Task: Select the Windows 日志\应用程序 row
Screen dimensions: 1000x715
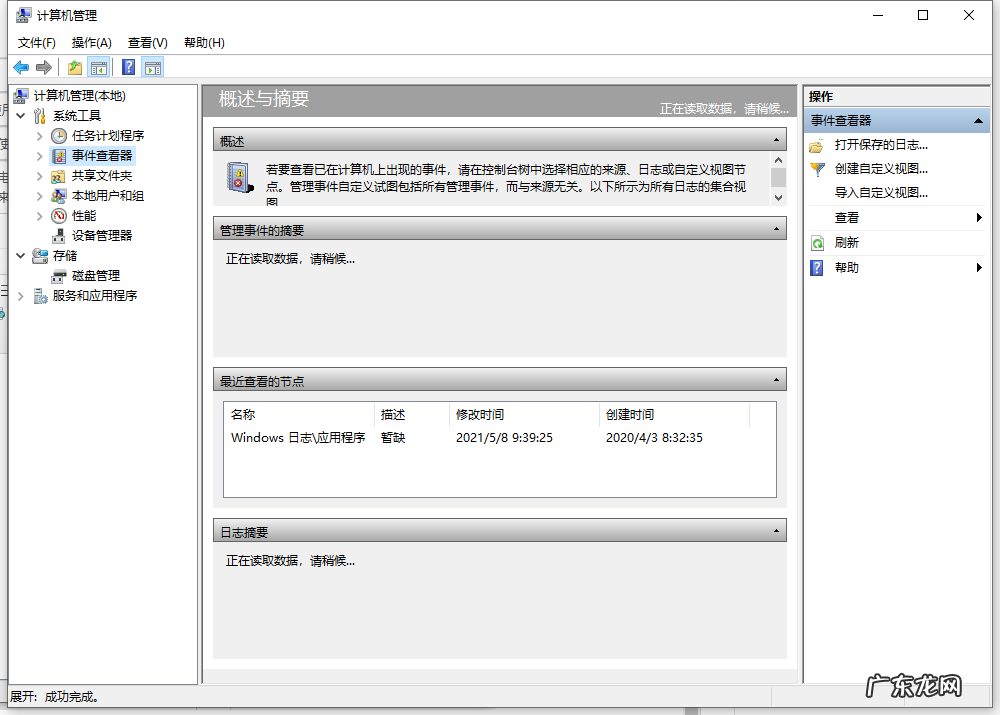Action: [x=300, y=437]
